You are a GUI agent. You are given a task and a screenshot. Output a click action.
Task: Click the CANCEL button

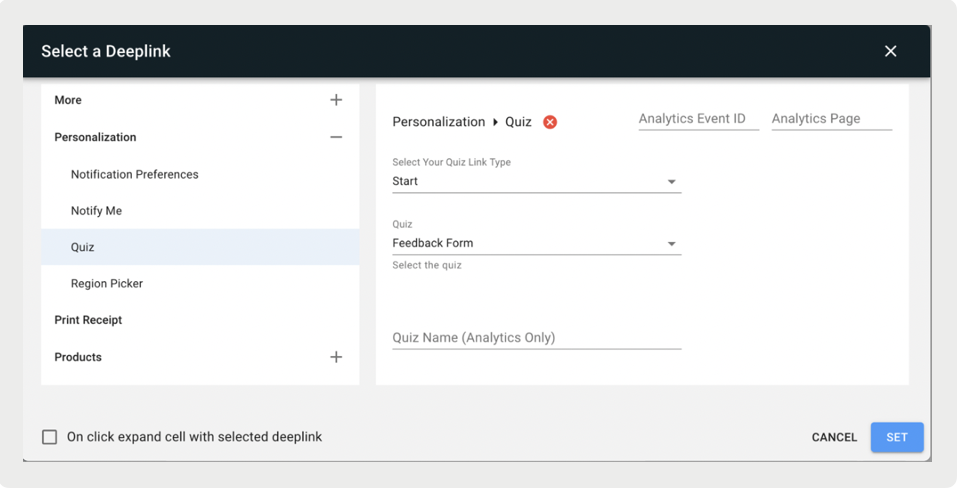point(834,437)
